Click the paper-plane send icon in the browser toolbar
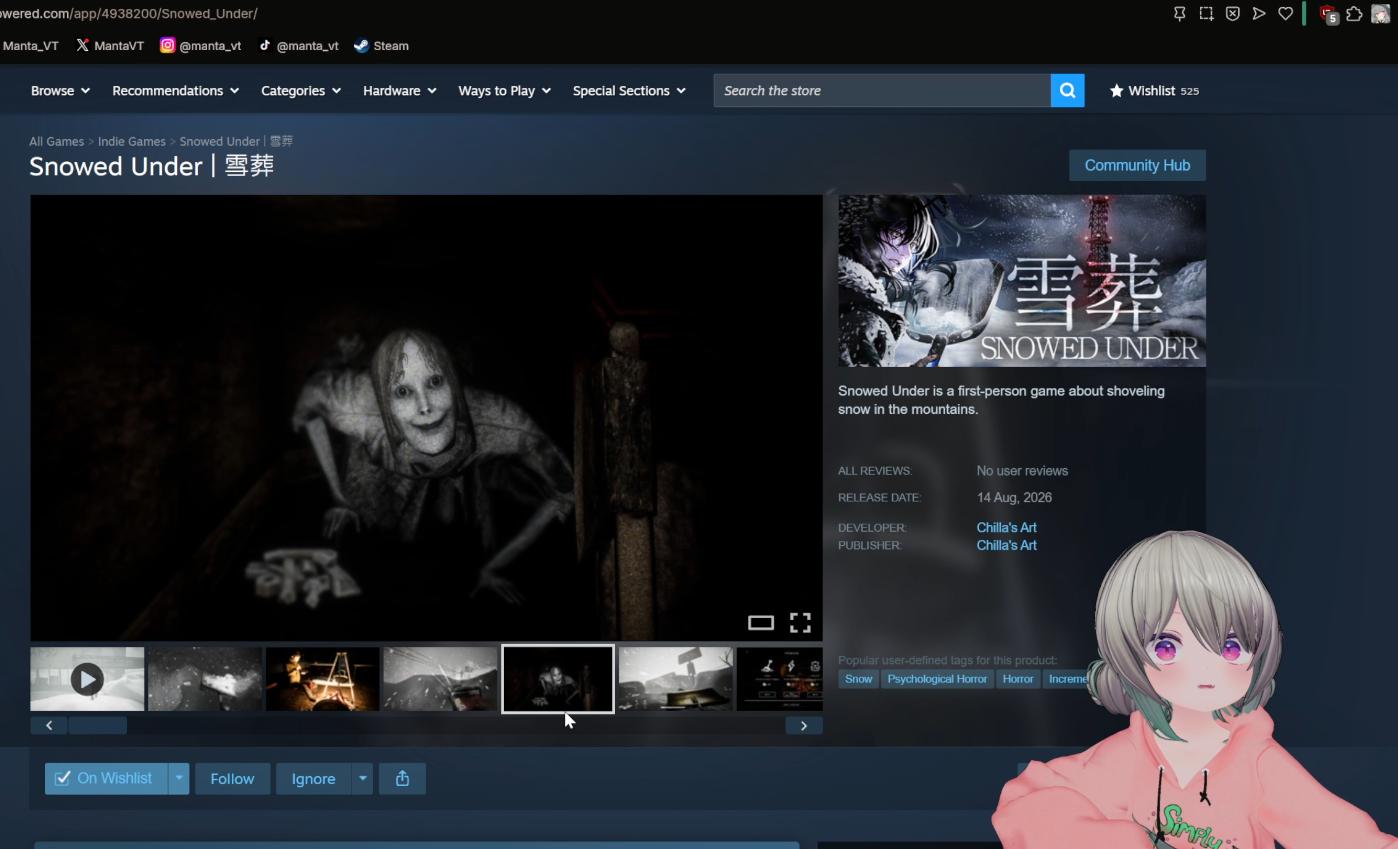Image resolution: width=1398 pixels, height=849 pixels. 1259,14
